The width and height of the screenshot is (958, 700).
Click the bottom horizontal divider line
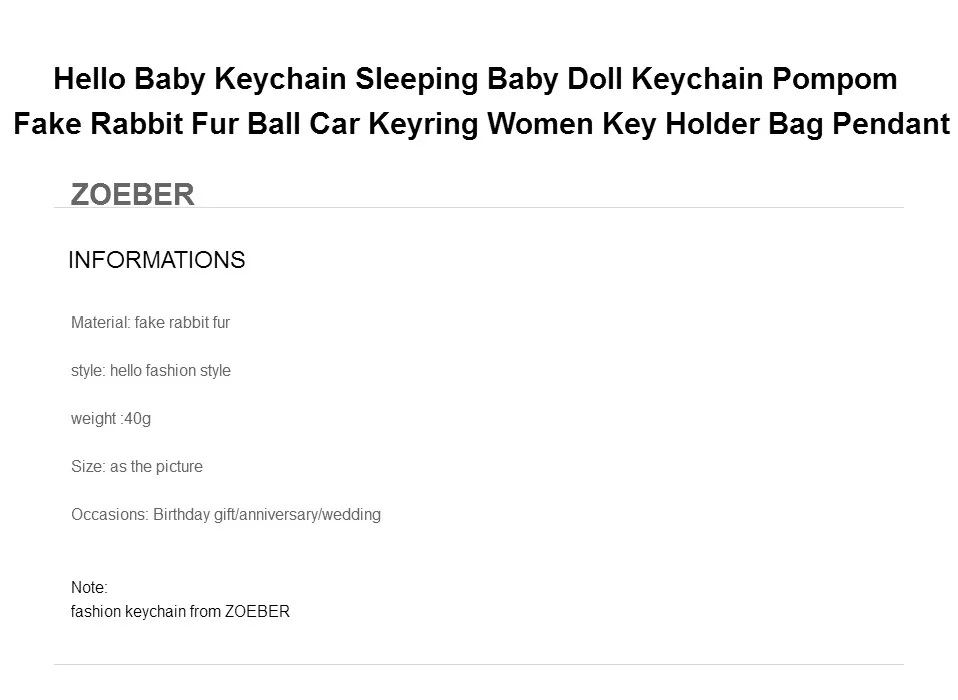coord(479,665)
